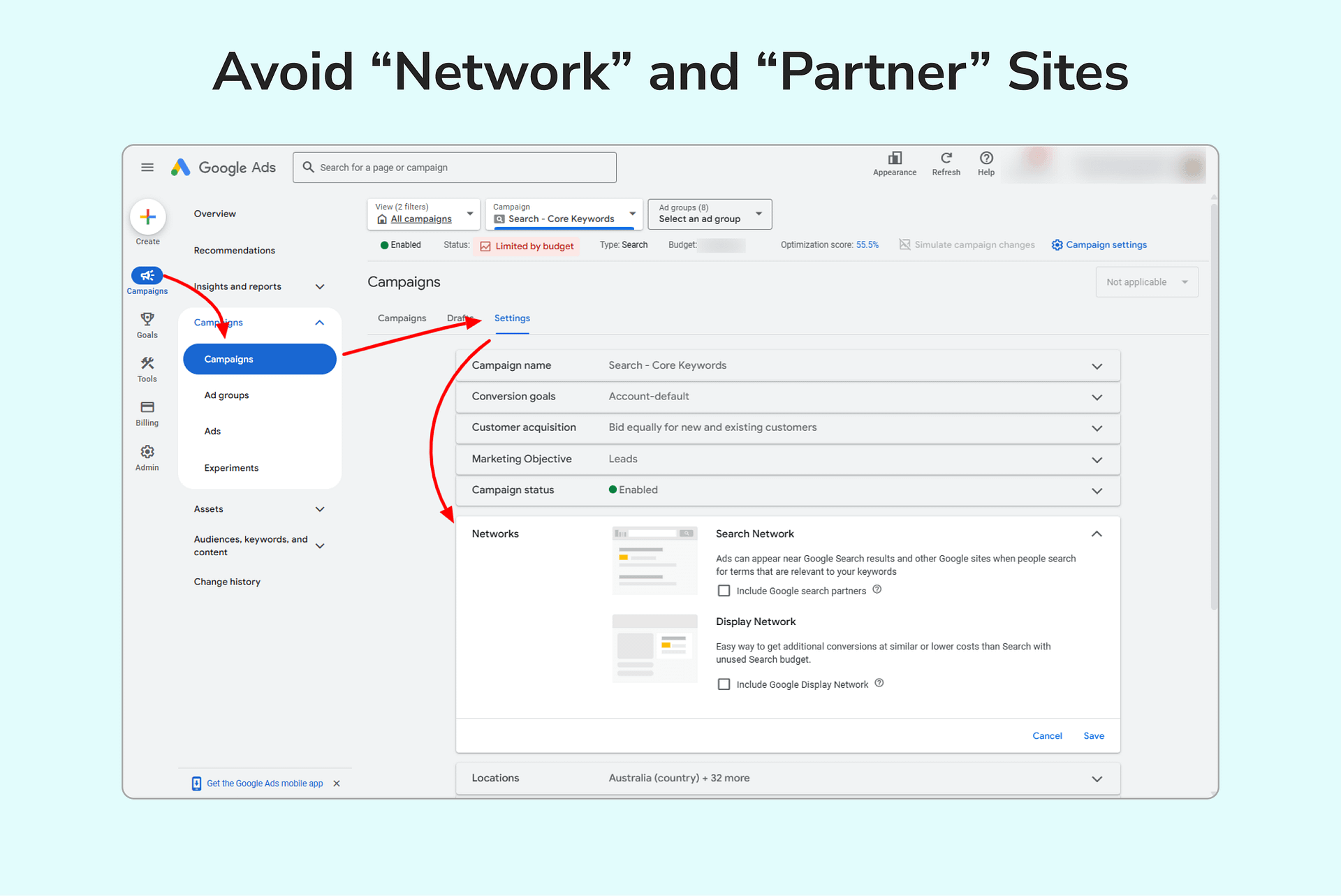Click the search for a page or campaign field
This screenshot has height=896, width=1341.
(454, 167)
